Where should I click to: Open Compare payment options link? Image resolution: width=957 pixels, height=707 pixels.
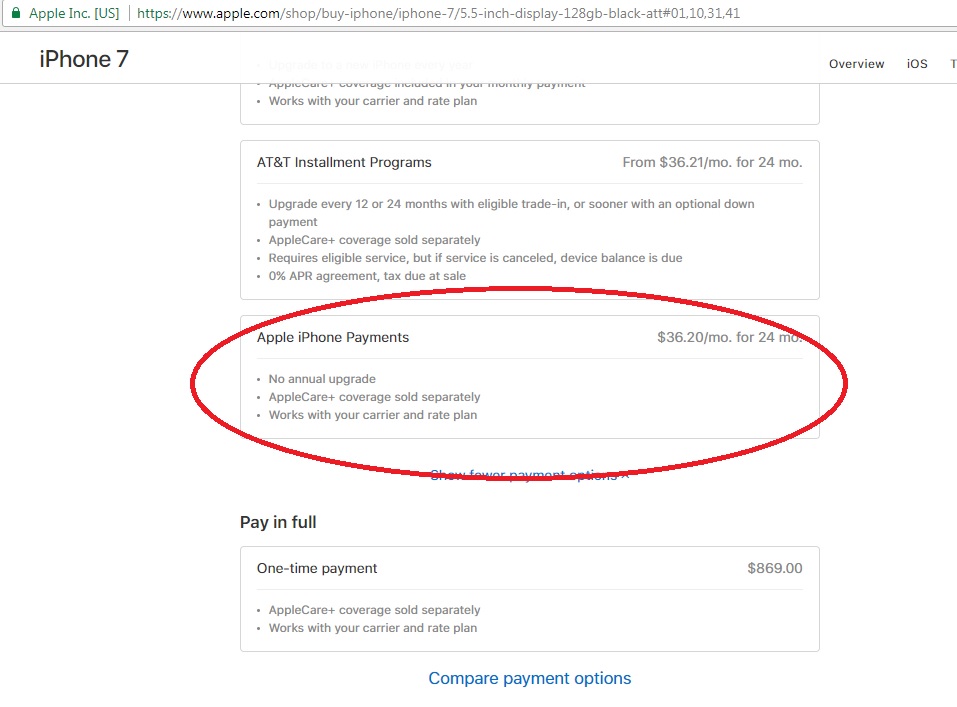coord(529,678)
